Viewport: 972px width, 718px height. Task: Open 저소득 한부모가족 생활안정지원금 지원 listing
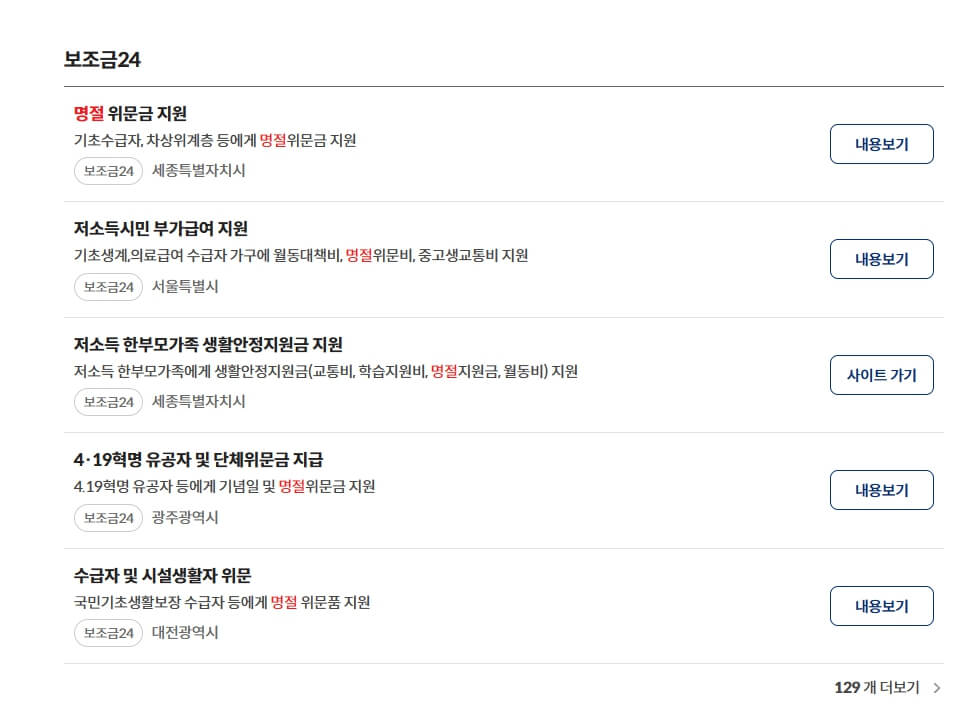[x=203, y=343]
